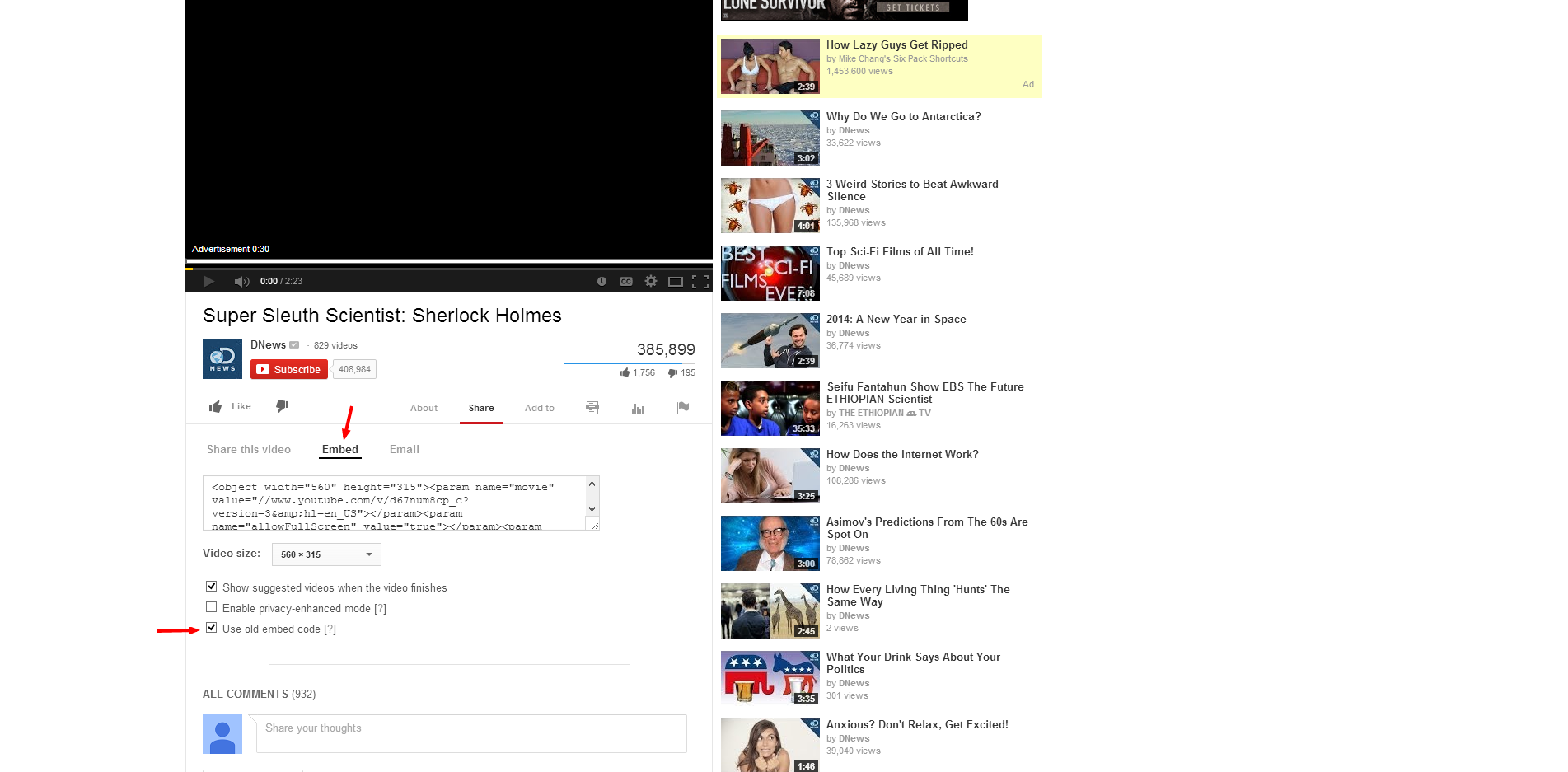The width and height of the screenshot is (1568, 772).
Task: Open How Does the Internet Work? thumbnail
Action: (x=770, y=476)
